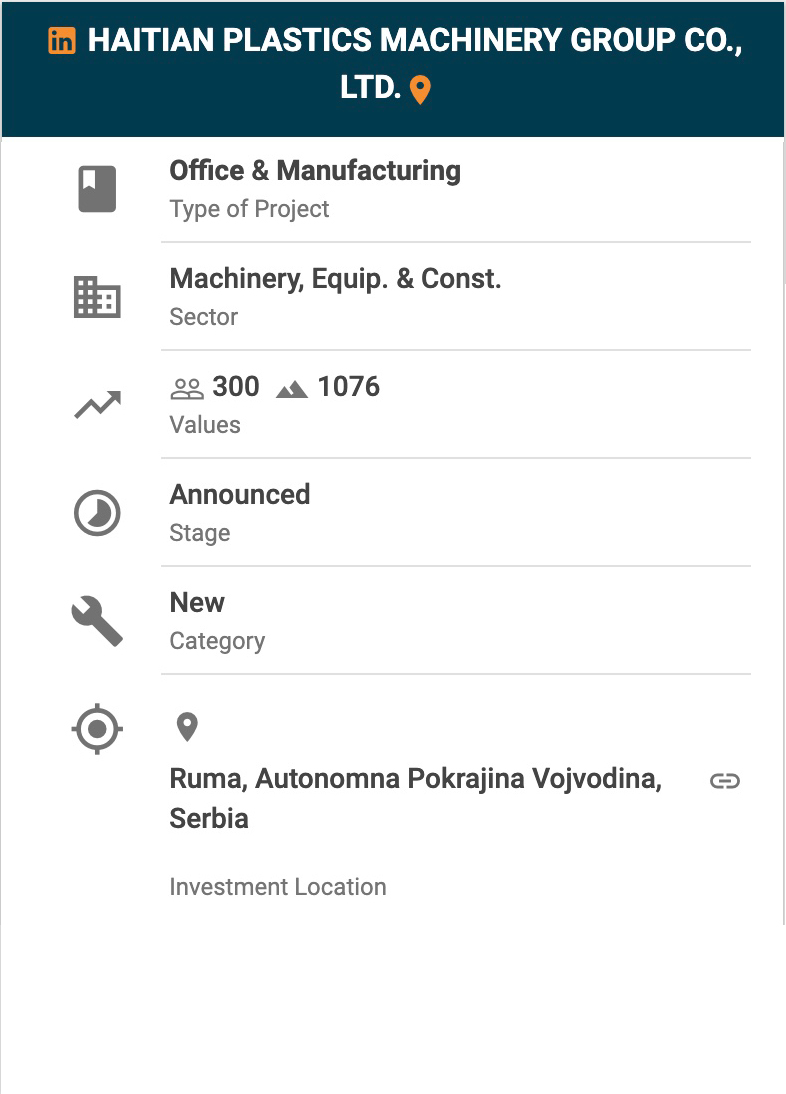This screenshot has width=786, height=1094.
Task: Click the Sector building icon
Action: click(x=97, y=297)
